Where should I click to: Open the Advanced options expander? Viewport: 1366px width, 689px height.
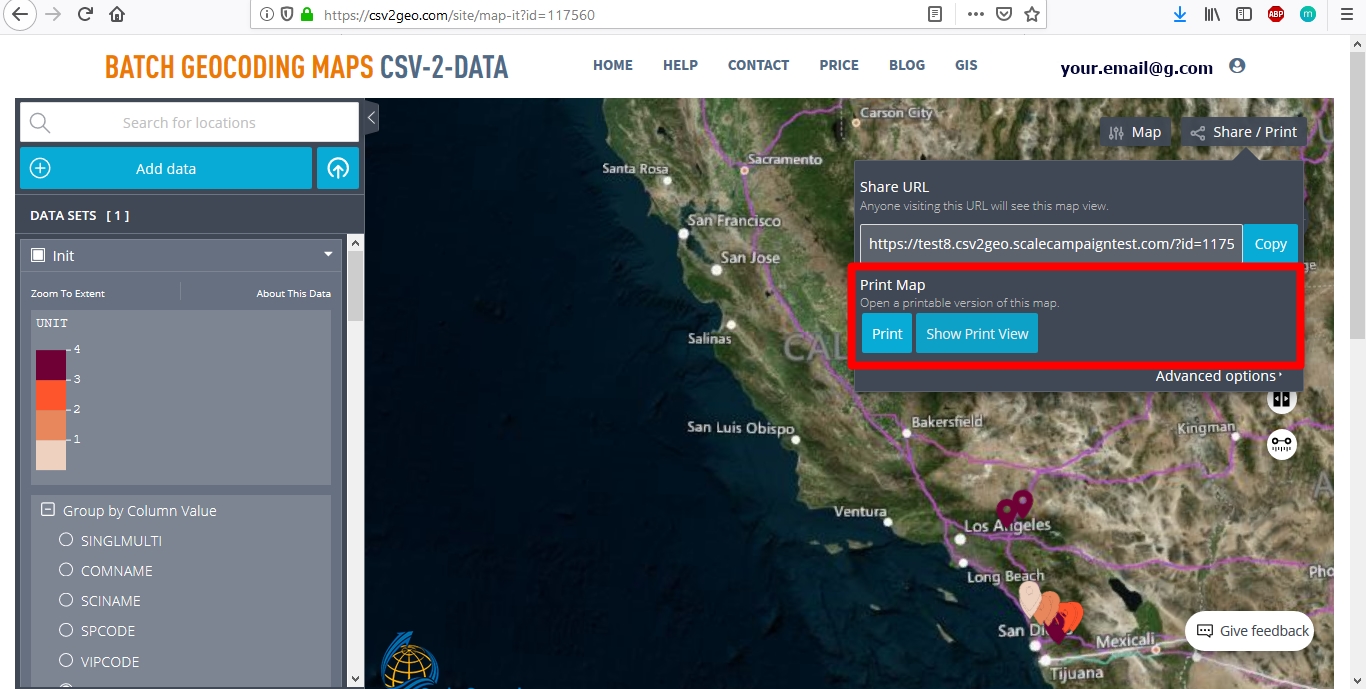click(x=1218, y=375)
